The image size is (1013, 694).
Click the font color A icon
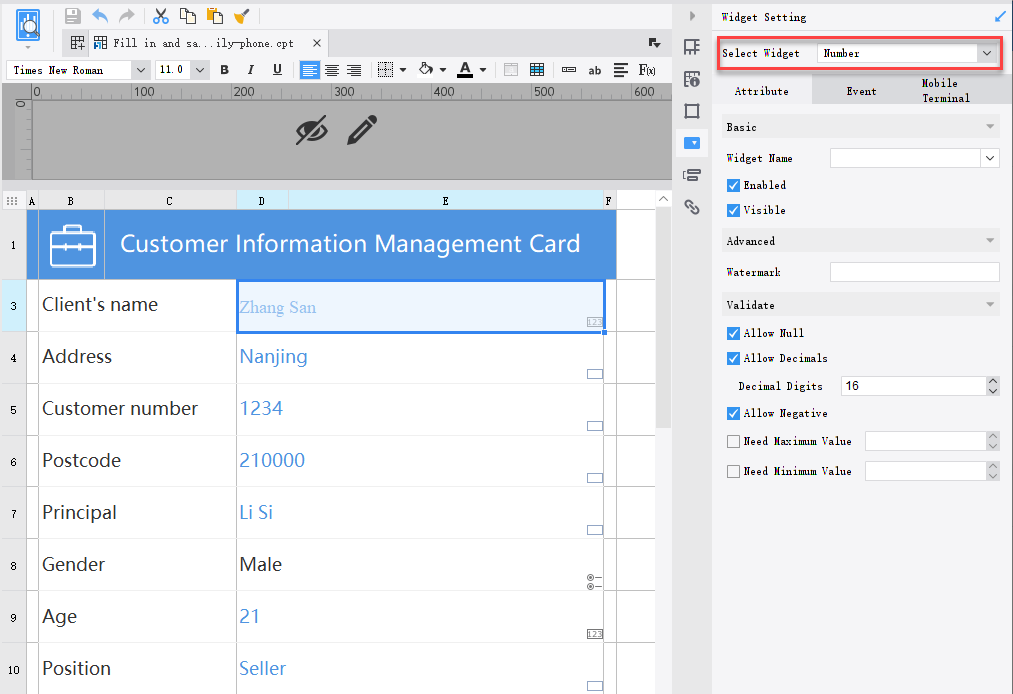(465, 69)
